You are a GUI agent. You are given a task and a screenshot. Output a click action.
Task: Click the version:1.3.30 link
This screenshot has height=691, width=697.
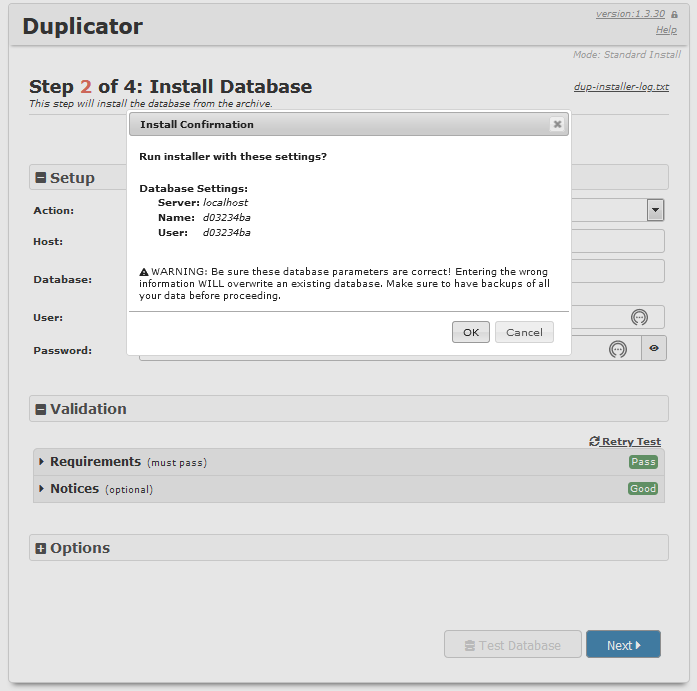pos(630,14)
